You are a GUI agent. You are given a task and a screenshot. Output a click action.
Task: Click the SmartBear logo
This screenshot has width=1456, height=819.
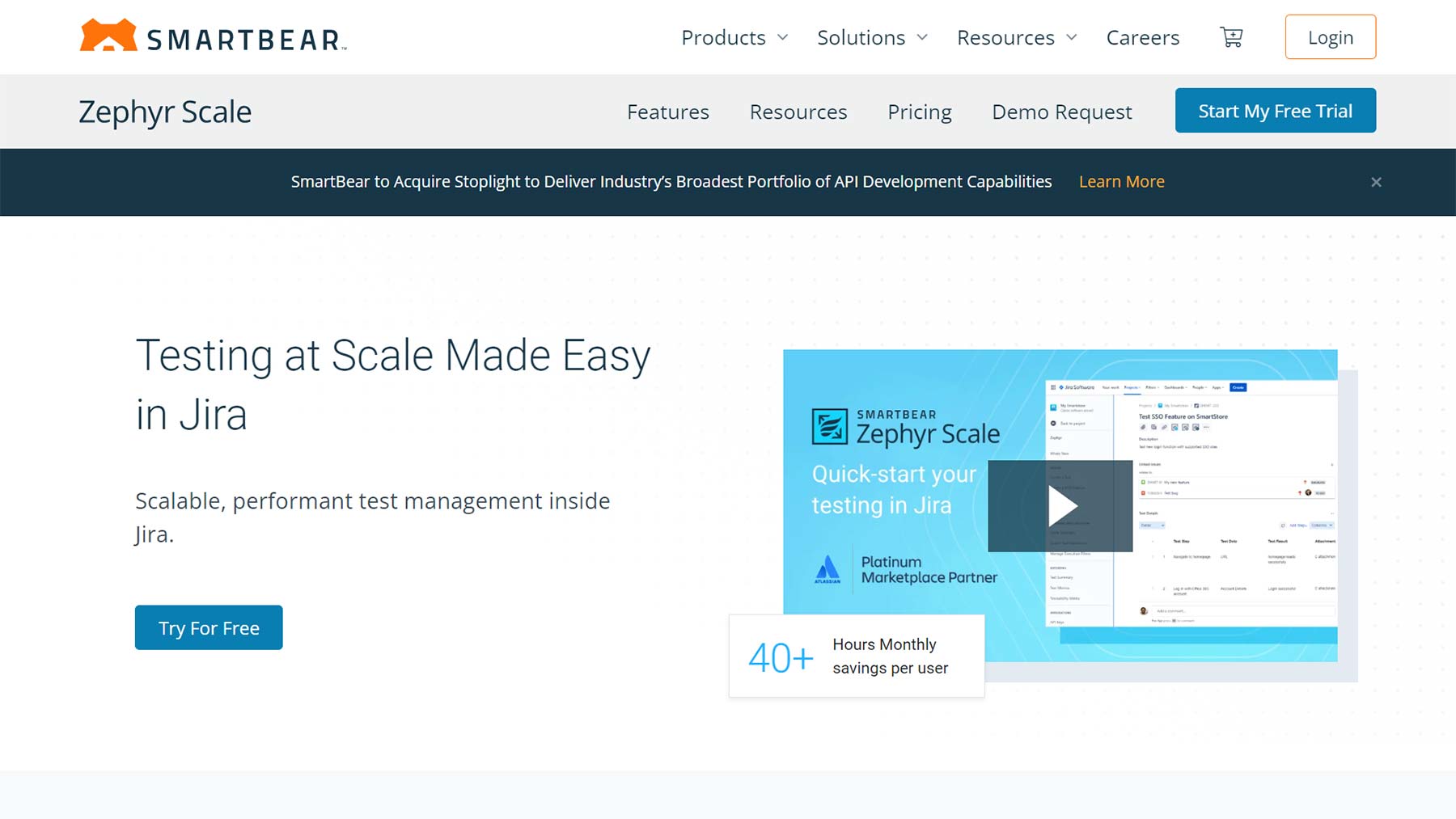click(213, 36)
